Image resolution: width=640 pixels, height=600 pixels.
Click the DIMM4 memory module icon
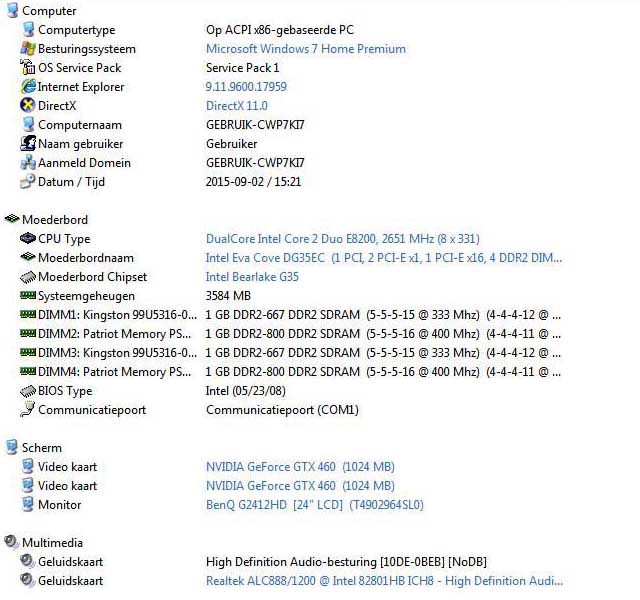pos(28,371)
